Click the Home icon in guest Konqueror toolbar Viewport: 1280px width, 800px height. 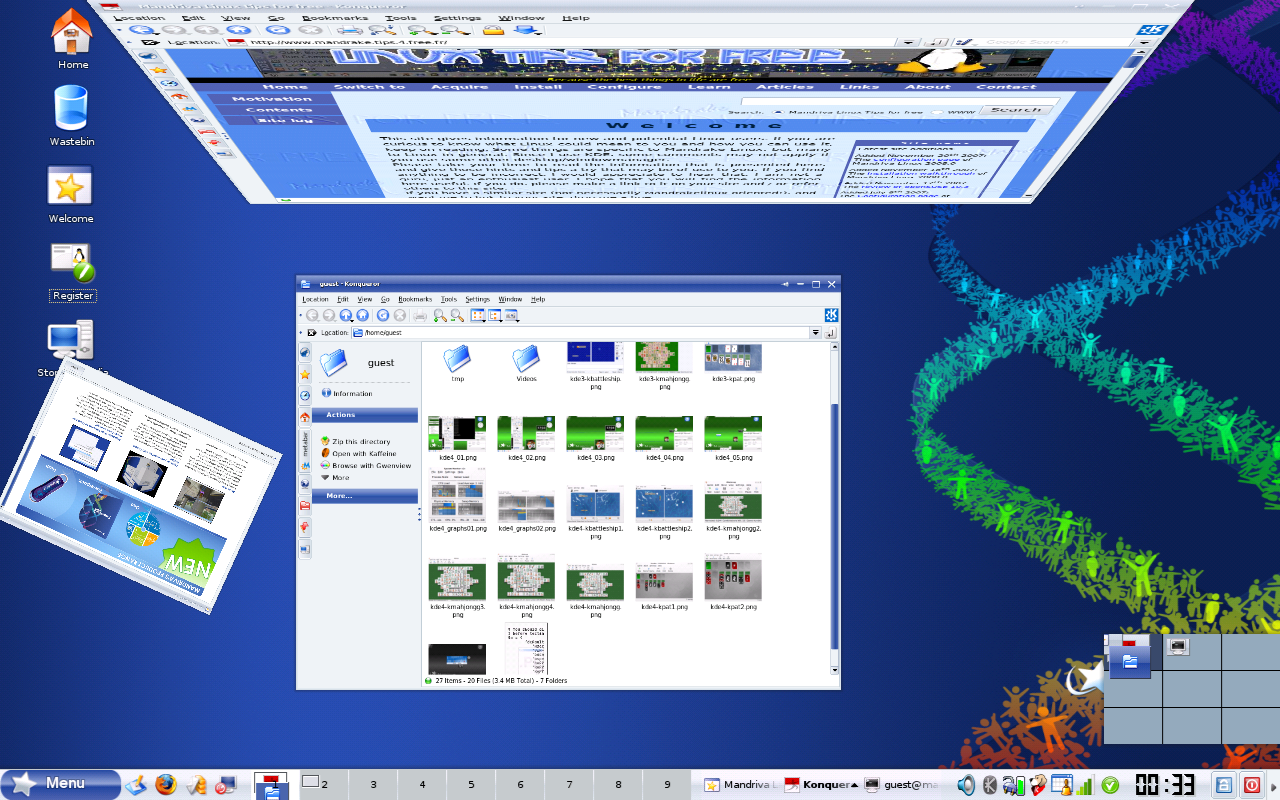pyautogui.click(x=362, y=315)
